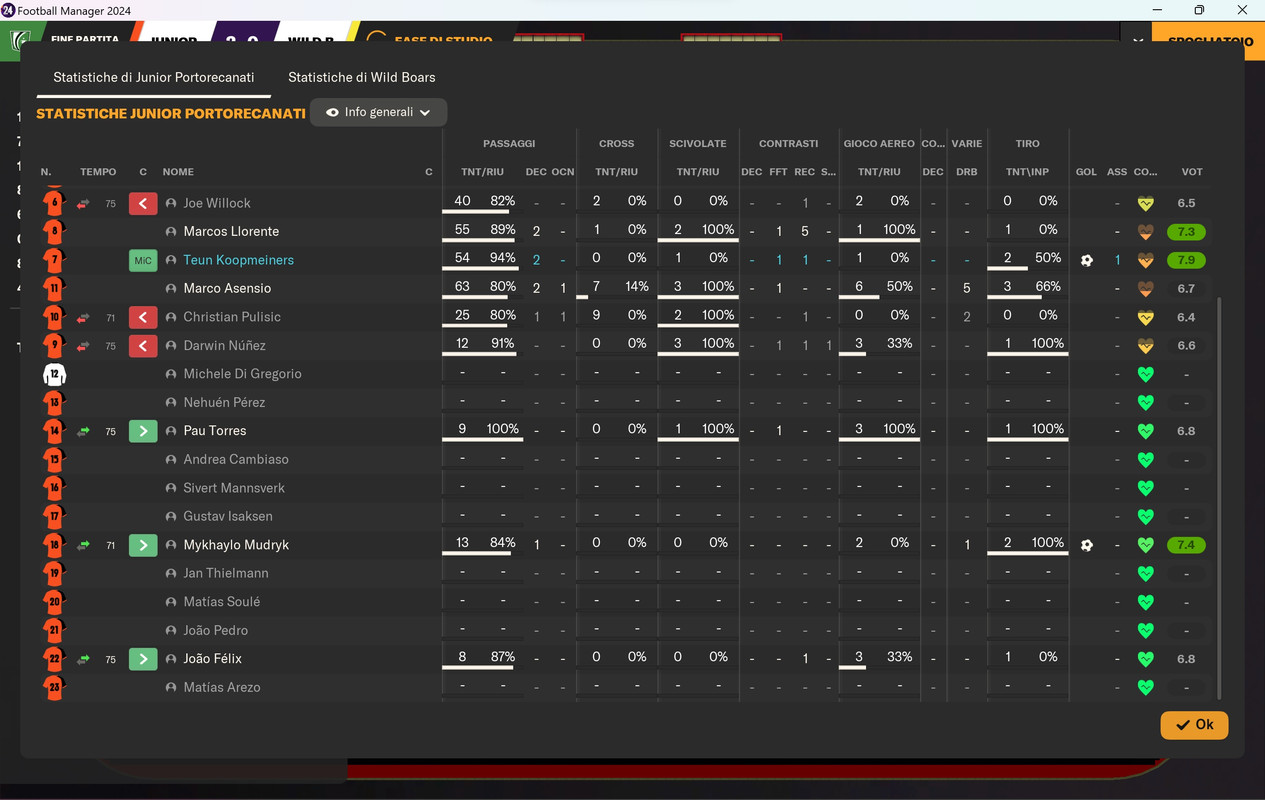The width and height of the screenshot is (1265, 800).
Task: Expand the chevron dropdown beside SPOGLIATOIO
Action: coord(1138,41)
